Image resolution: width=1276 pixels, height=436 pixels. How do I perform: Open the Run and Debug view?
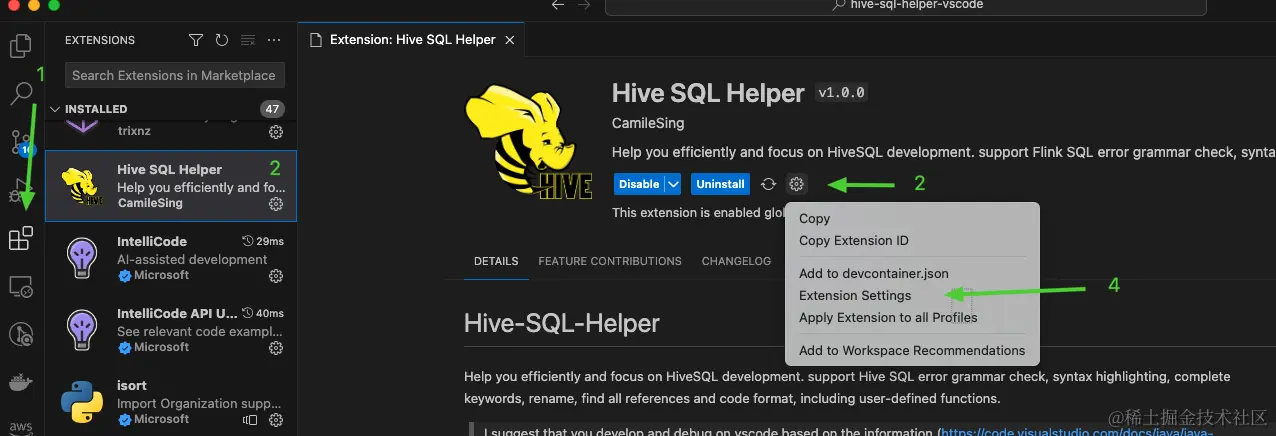[20, 190]
